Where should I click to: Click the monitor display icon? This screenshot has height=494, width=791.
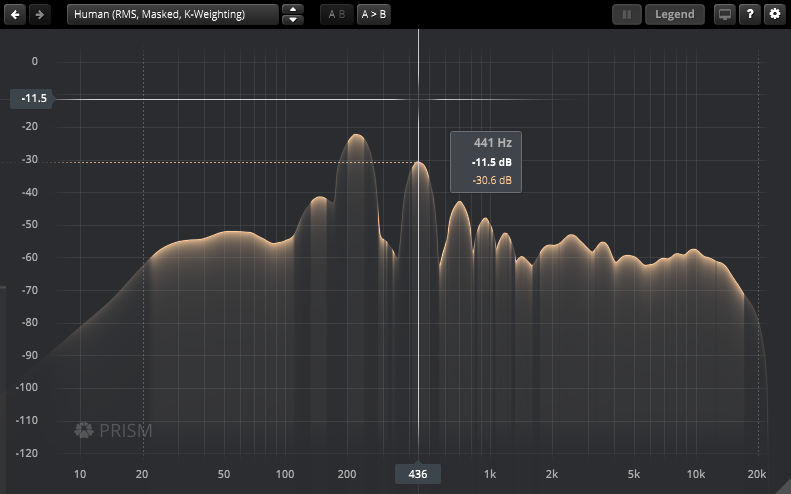point(724,15)
